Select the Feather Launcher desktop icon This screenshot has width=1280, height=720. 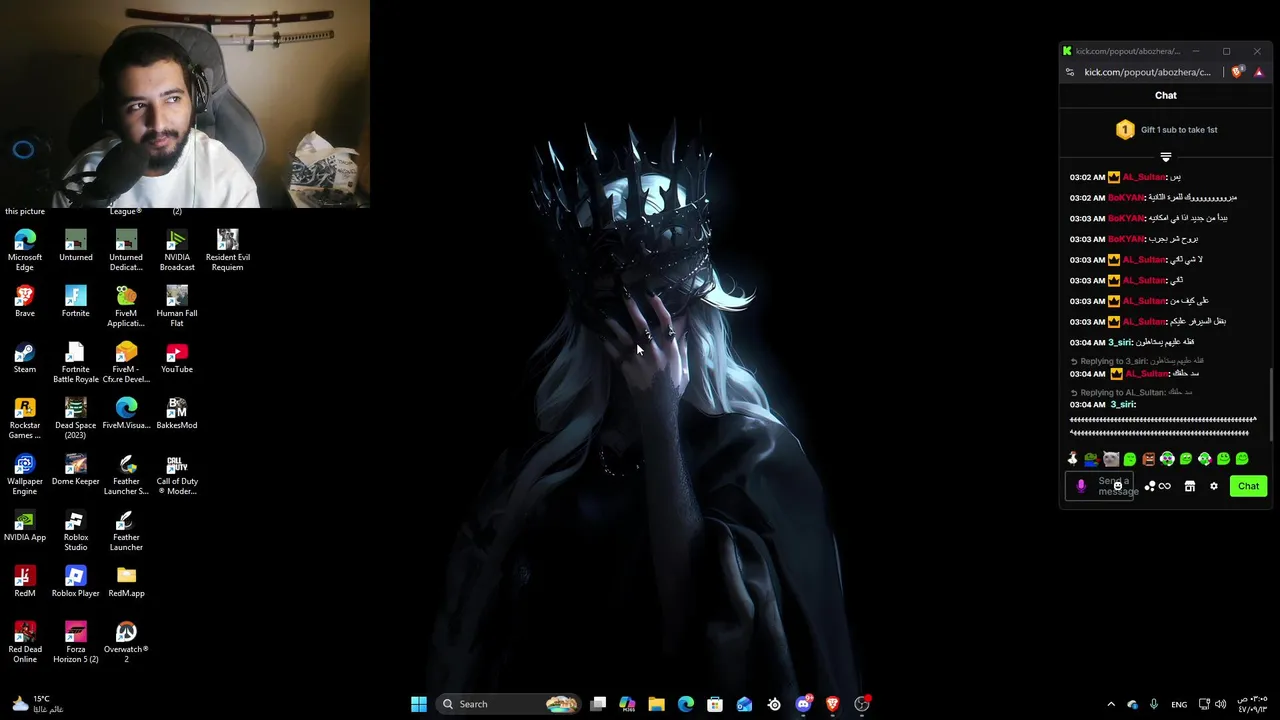(x=126, y=530)
